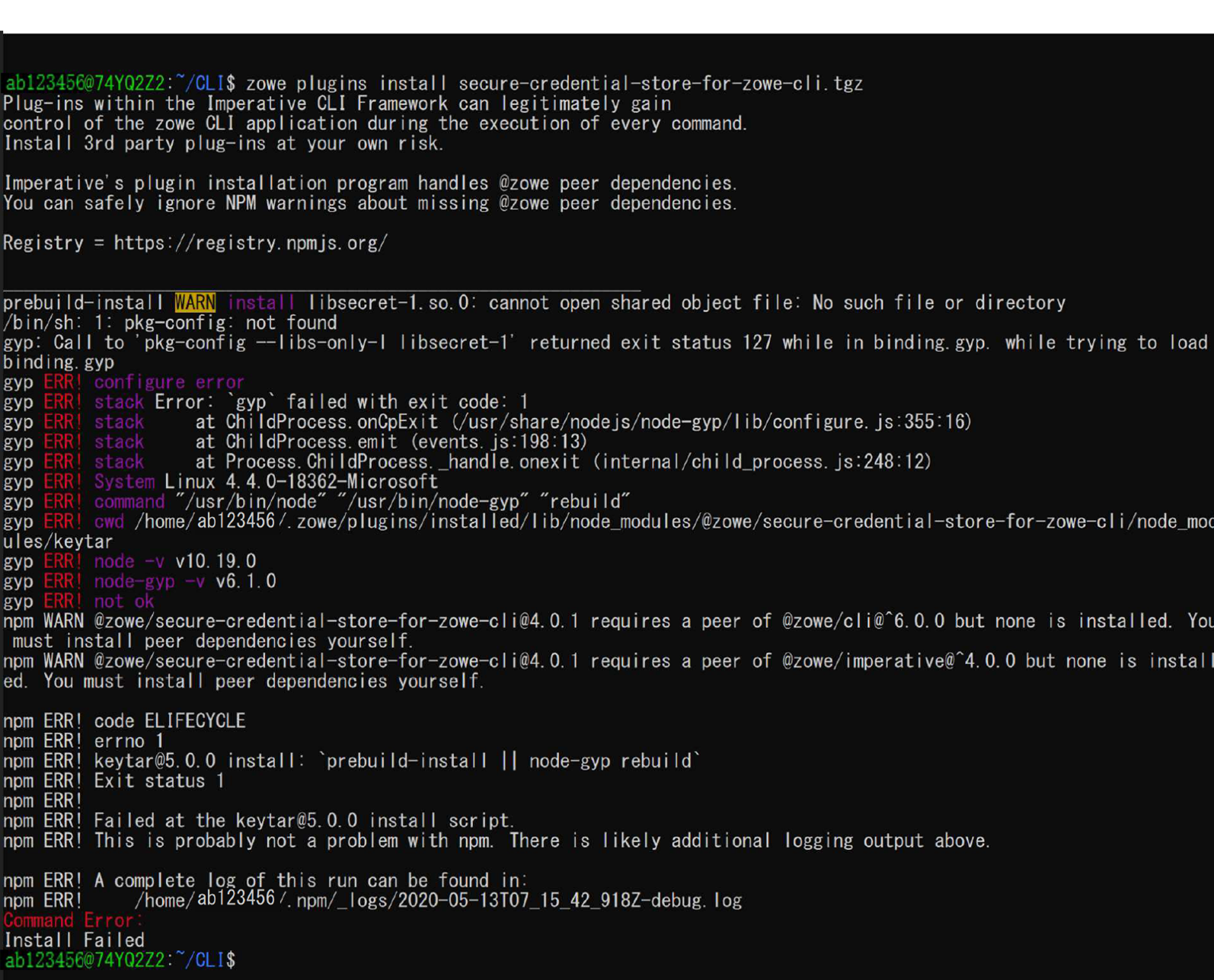The image size is (1214, 980).
Task: Click "/bin/sh: 1: pkg-config: not found" line
Action: [170, 323]
